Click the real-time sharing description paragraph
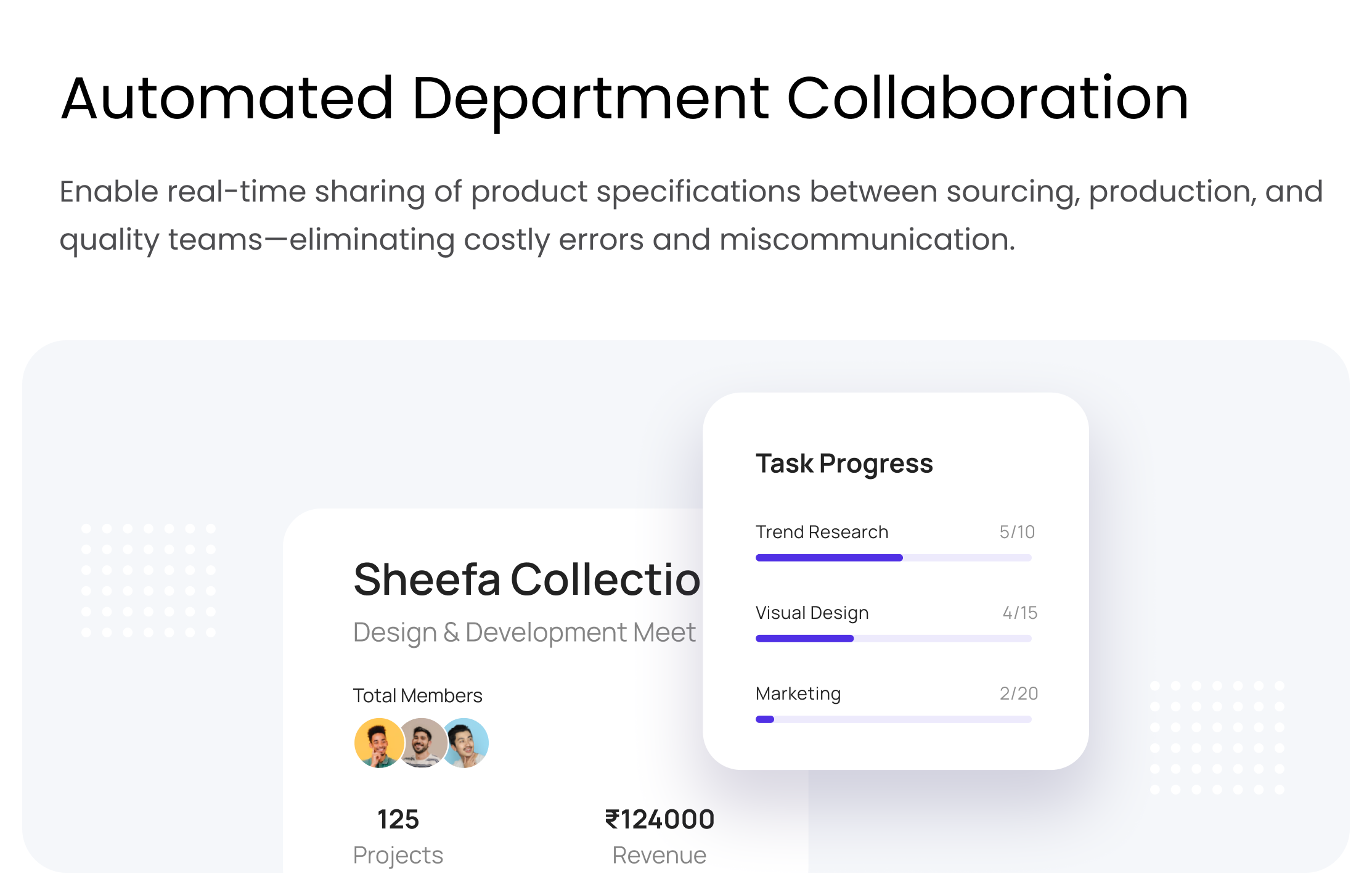Screen dimensions: 1372x895 690,215
